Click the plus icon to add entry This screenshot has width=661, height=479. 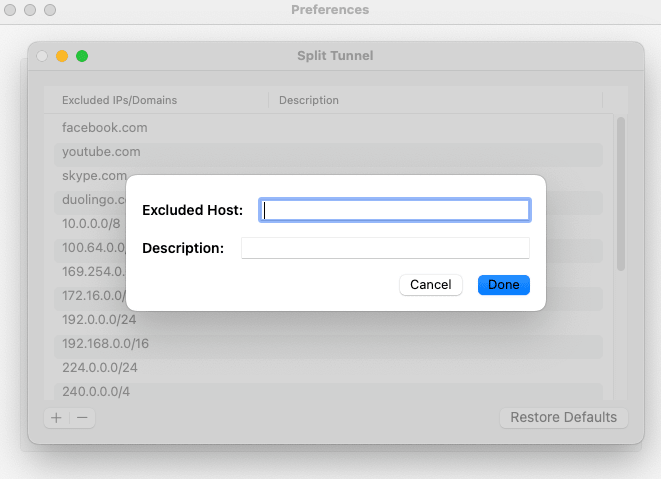pos(56,418)
